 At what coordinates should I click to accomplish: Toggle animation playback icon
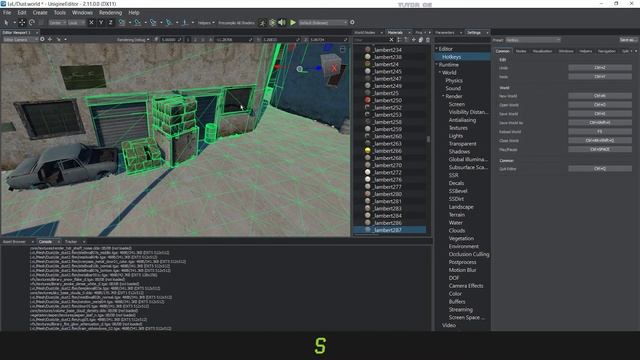[262, 23]
